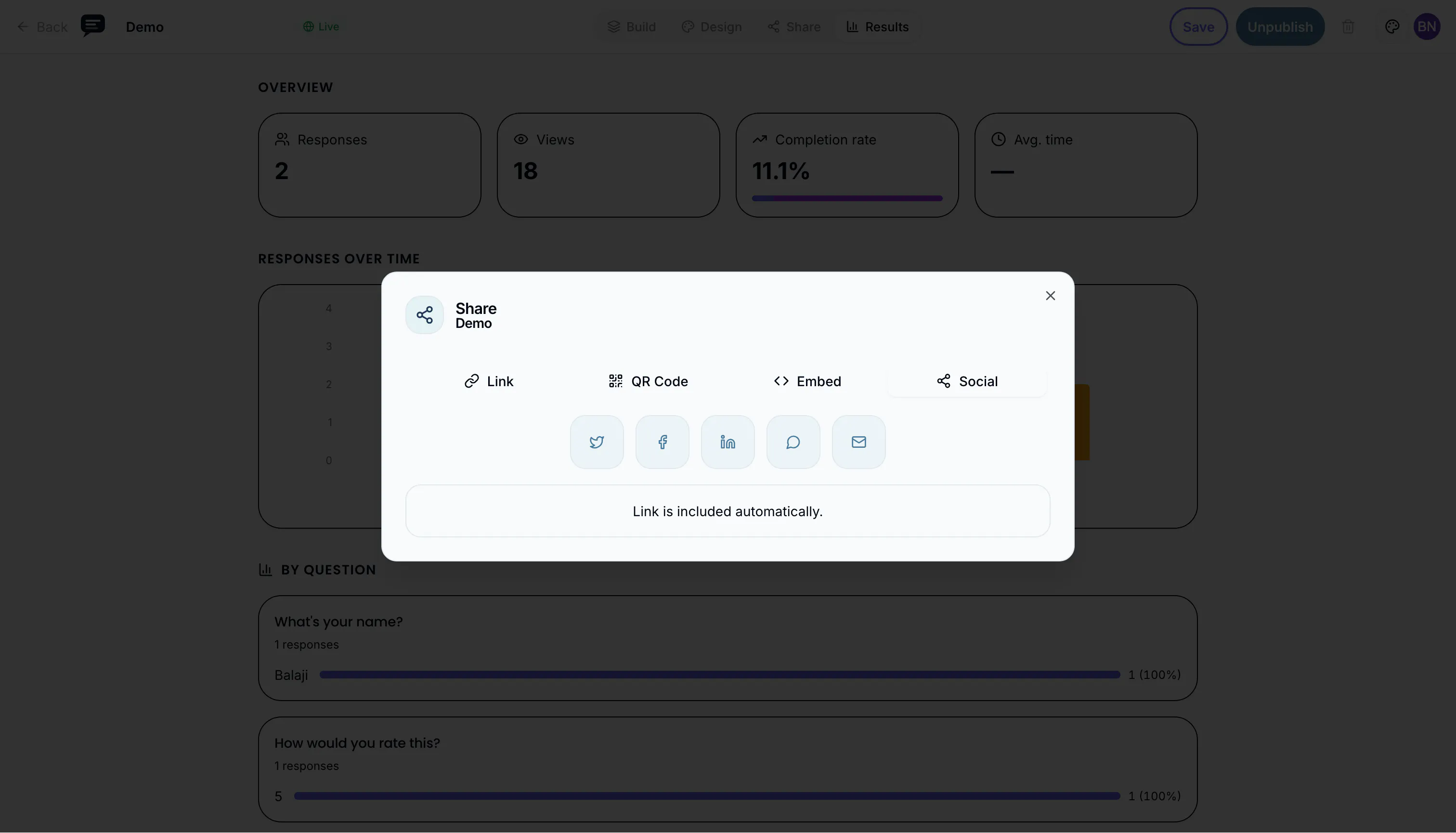This screenshot has width=1456, height=833.
Task: Click the Avg. time overview card
Action: (x=1086, y=165)
